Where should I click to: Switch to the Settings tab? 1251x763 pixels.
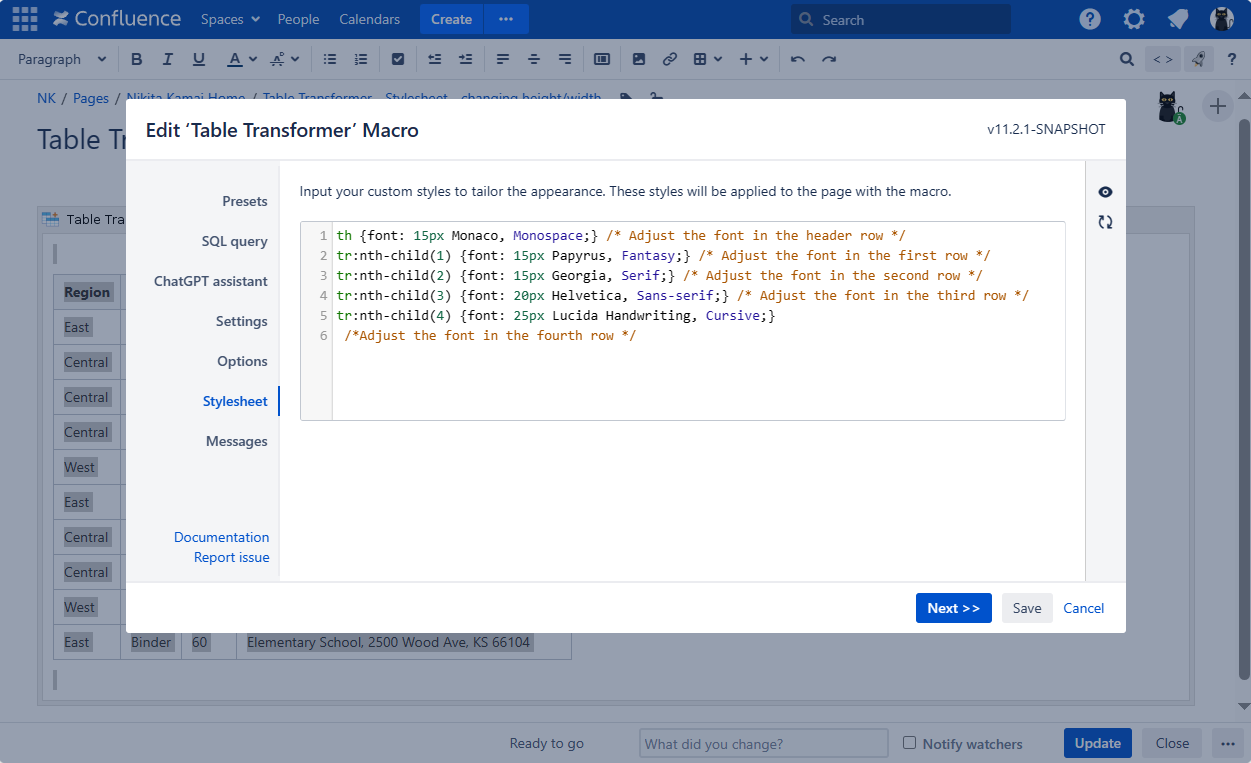(x=242, y=321)
